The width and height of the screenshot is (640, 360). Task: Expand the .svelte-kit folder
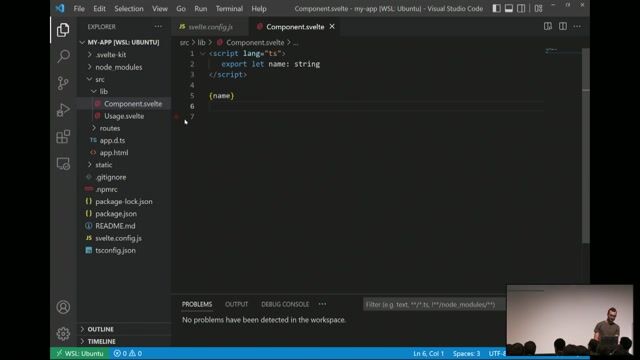[x=124, y=55]
